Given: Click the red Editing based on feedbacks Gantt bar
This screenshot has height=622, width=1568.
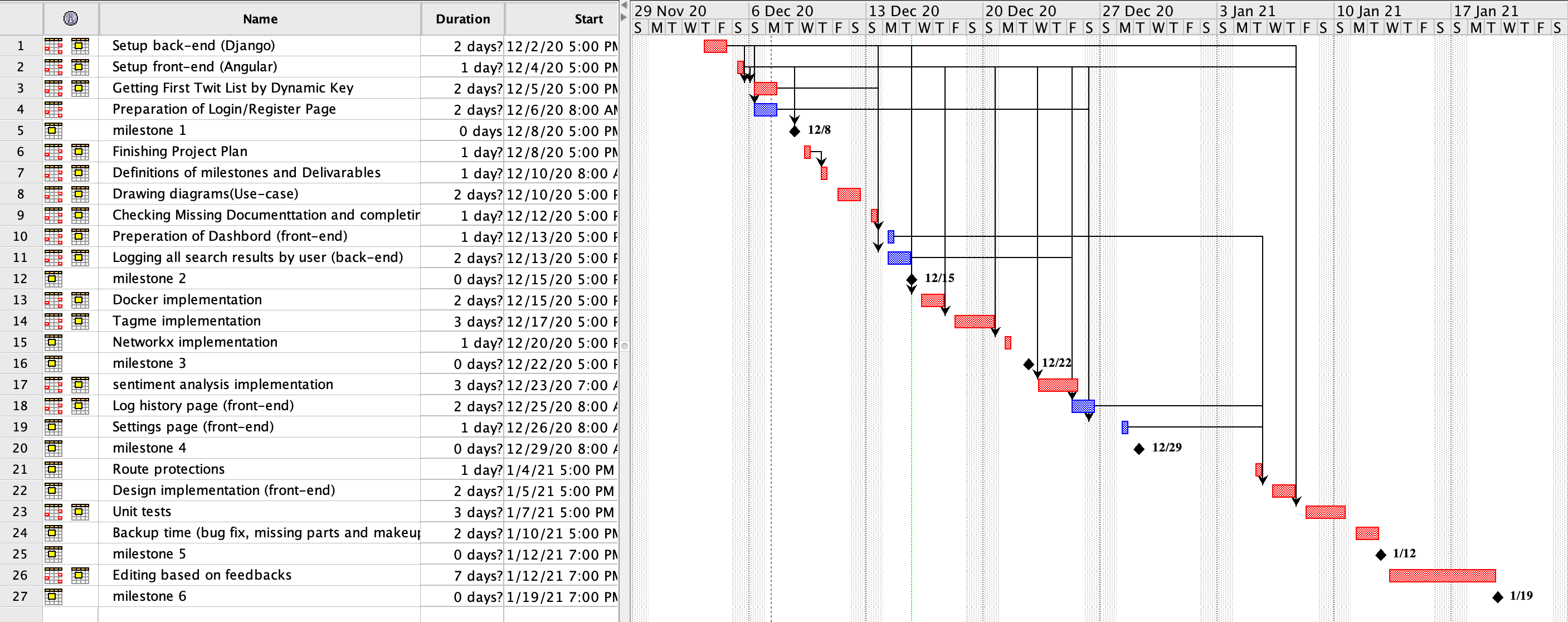Looking at the screenshot, I should [x=1442, y=576].
